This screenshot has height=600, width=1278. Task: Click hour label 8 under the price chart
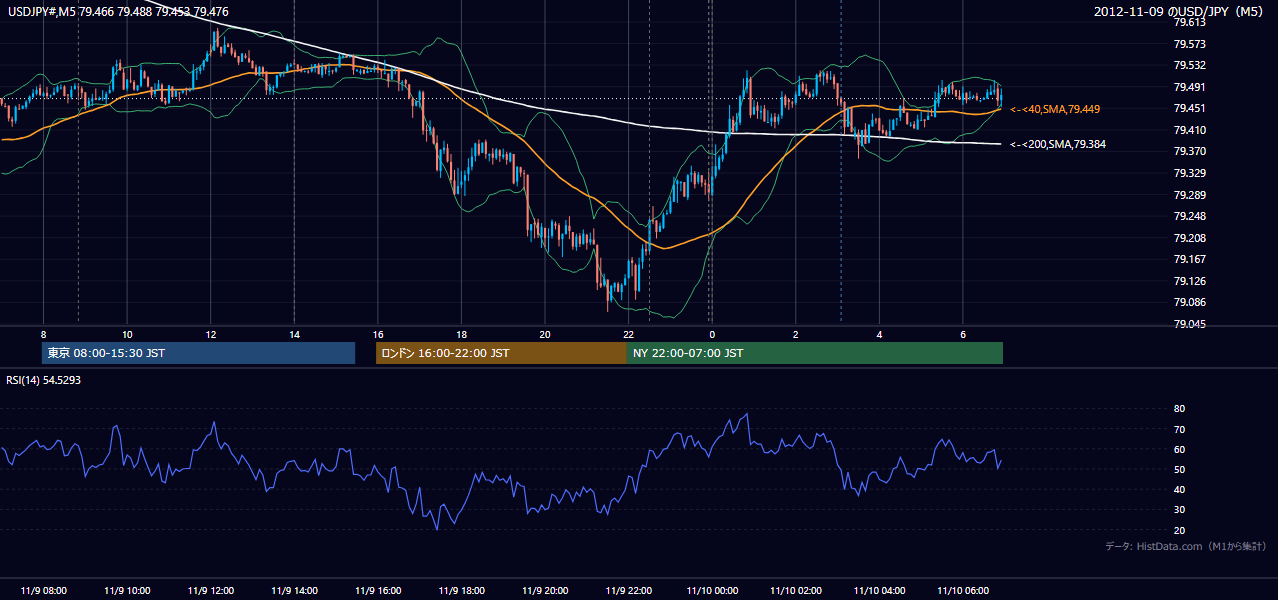(x=43, y=334)
